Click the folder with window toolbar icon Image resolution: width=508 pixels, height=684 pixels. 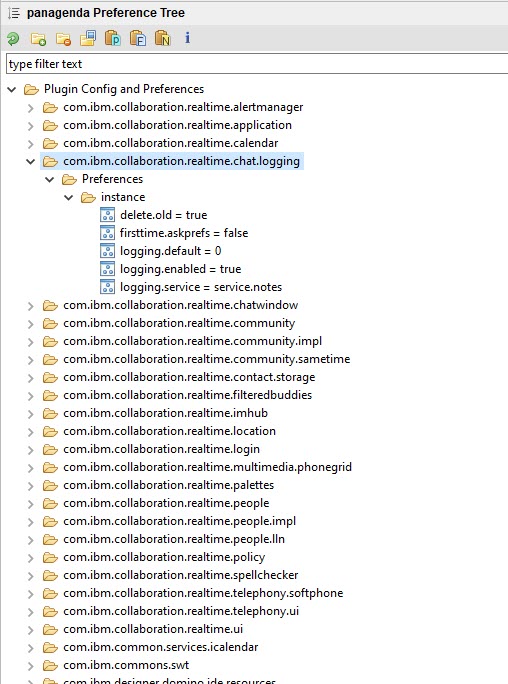(88, 38)
